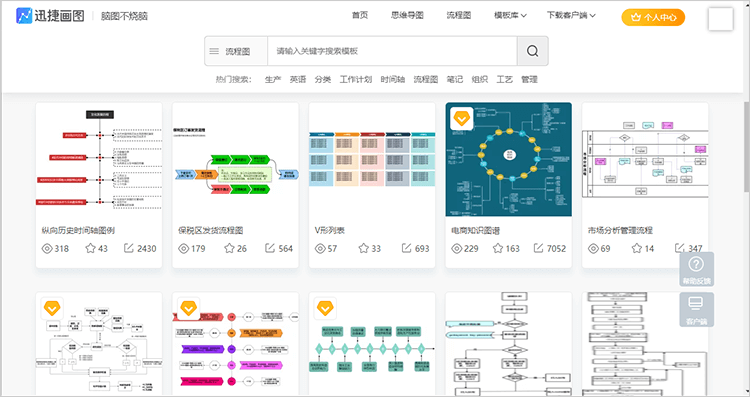The width and height of the screenshot is (750, 397).
Task: Search hot keyword 时间轴
Action: coord(393,79)
